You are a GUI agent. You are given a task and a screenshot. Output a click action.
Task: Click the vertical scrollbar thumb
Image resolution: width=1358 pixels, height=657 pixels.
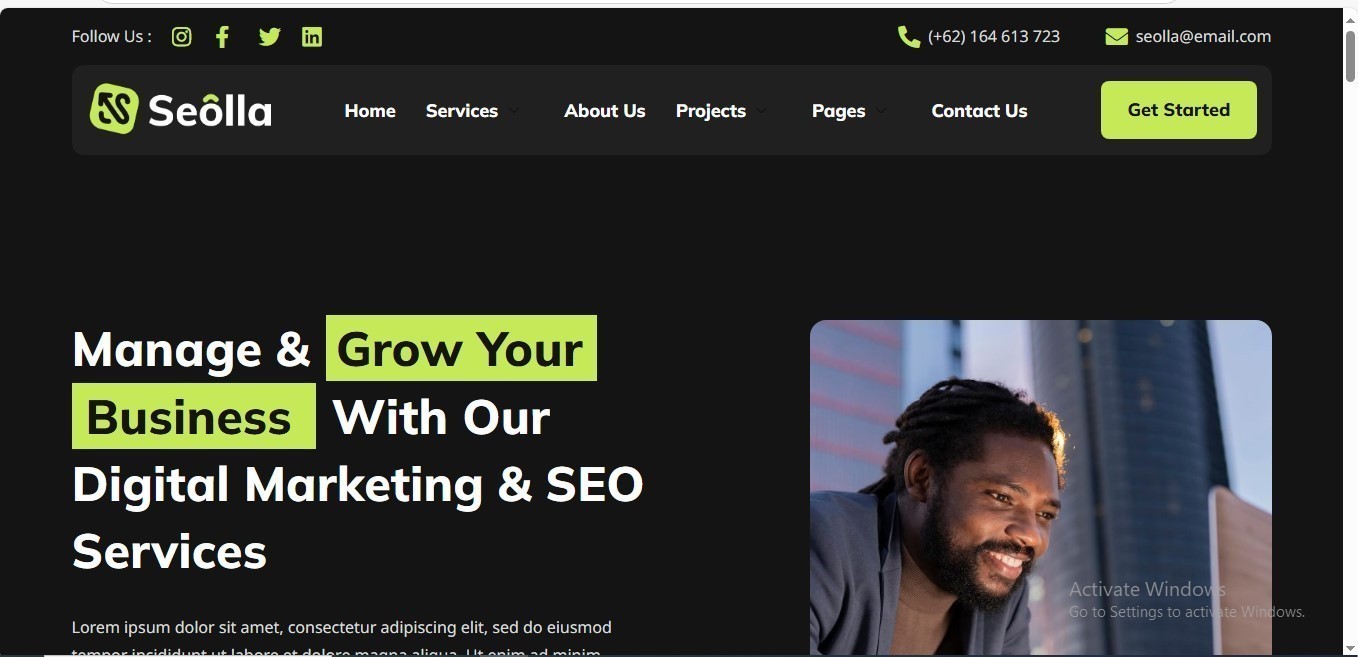[1350, 55]
